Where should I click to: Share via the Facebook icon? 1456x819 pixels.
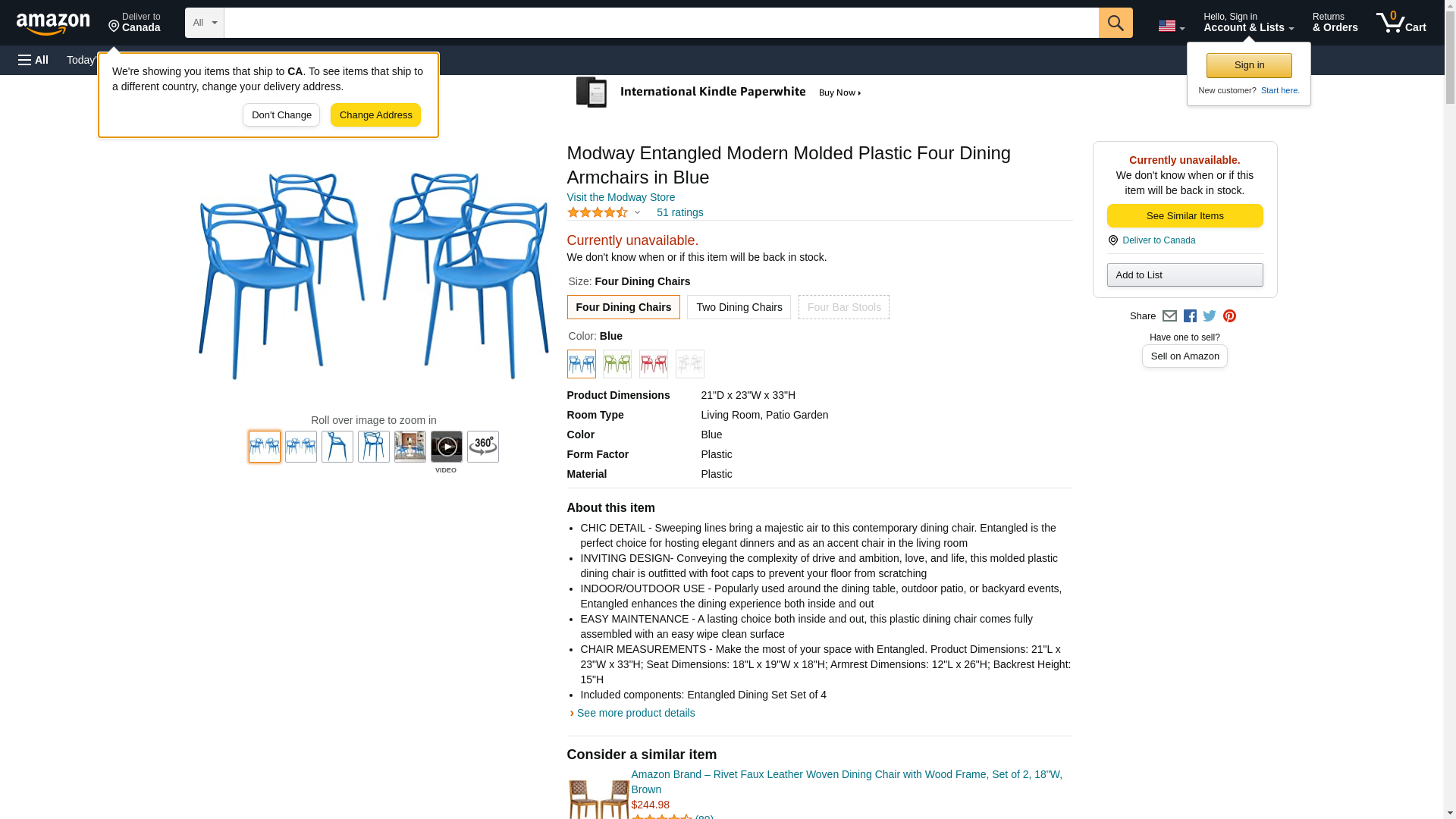click(x=1190, y=316)
